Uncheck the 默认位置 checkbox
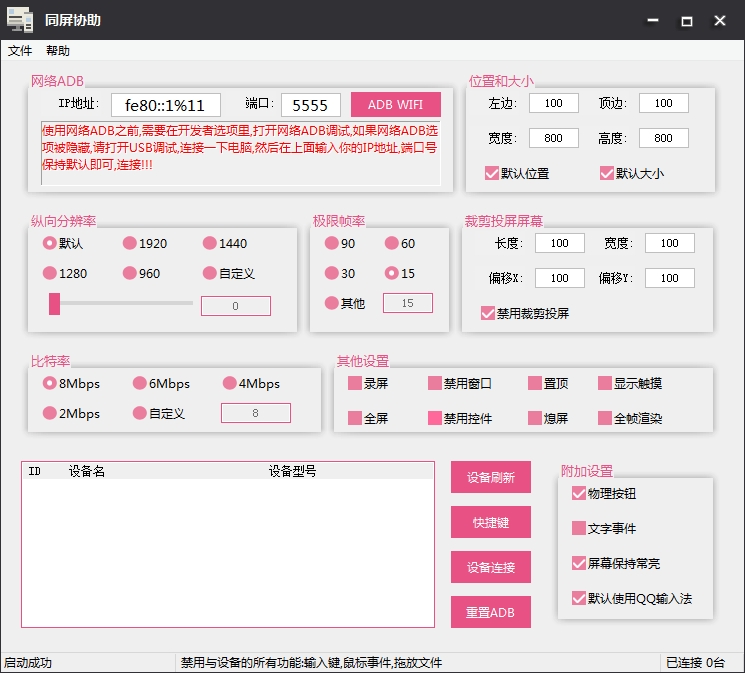Screen dimensions: 745x673 tap(492, 173)
